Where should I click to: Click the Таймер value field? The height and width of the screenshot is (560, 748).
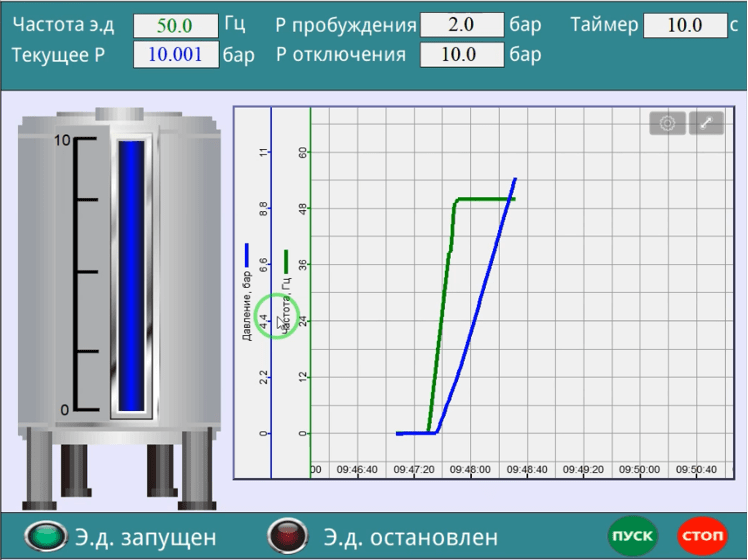684,25
